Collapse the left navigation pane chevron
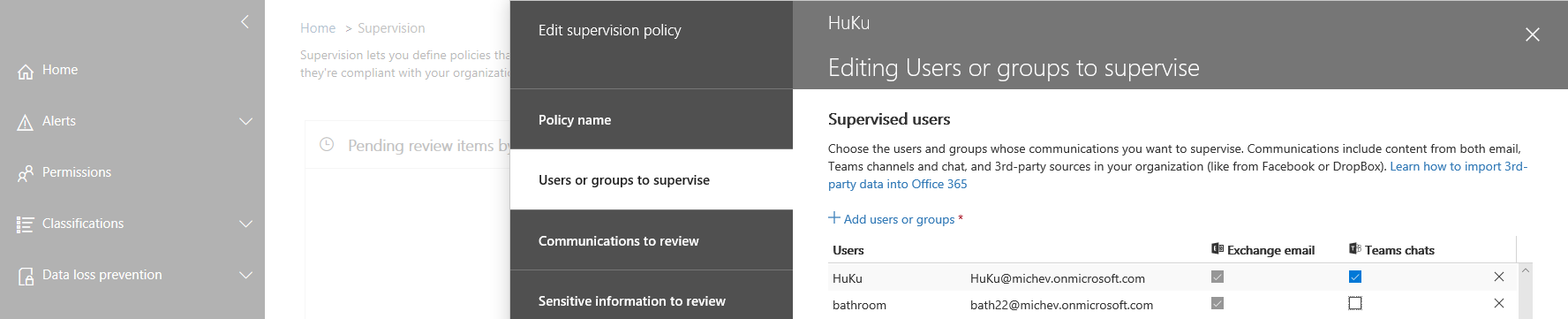The height and width of the screenshot is (319, 1568). click(245, 21)
